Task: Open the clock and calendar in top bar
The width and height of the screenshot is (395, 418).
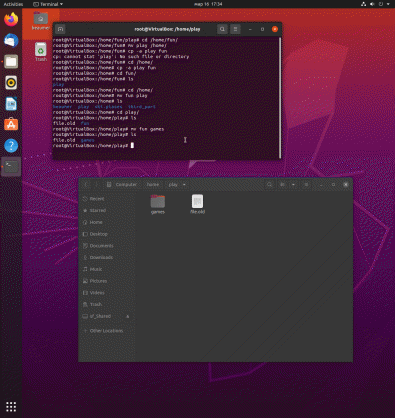Action: point(208,4)
